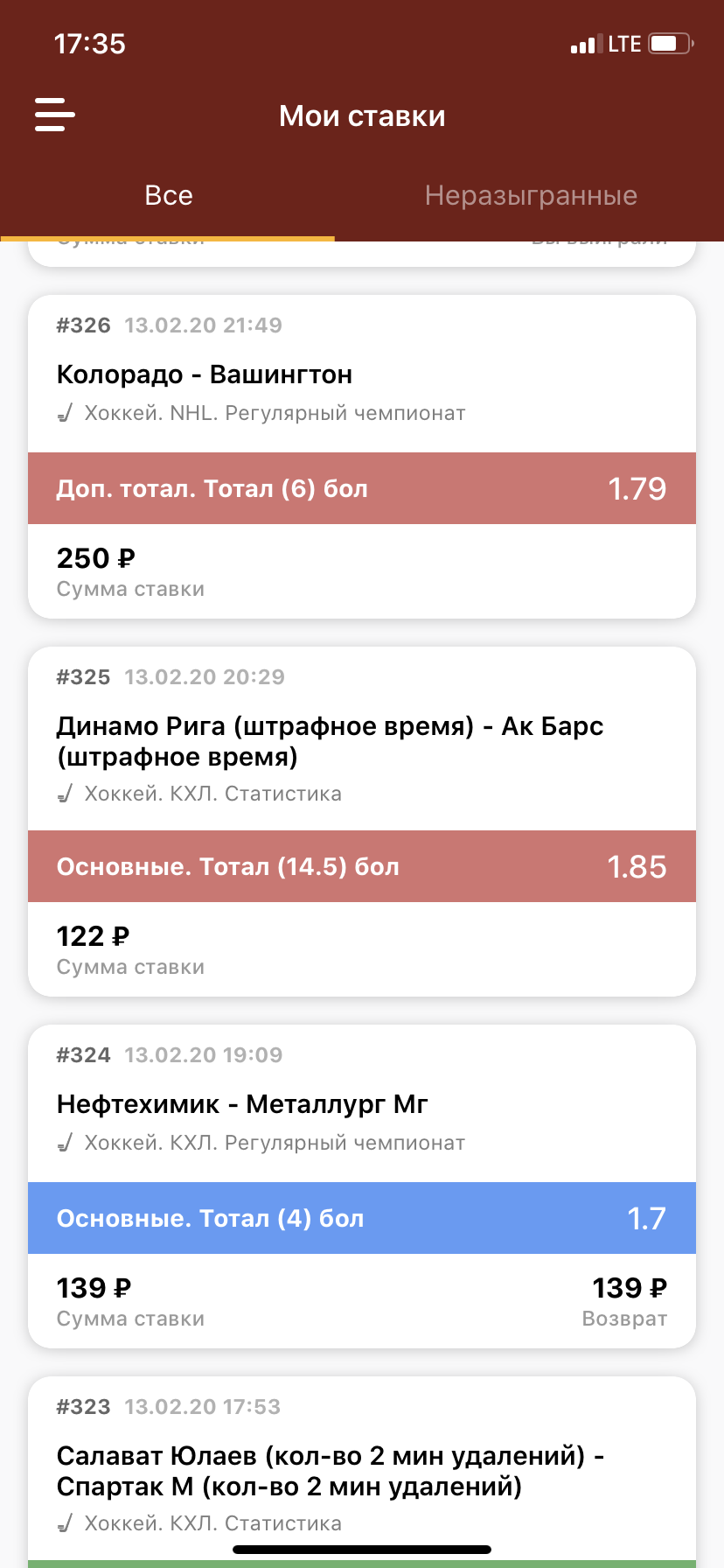Open Динамо Рига - Ак Барс match title
The image size is (724, 1568).
[x=330, y=741]
